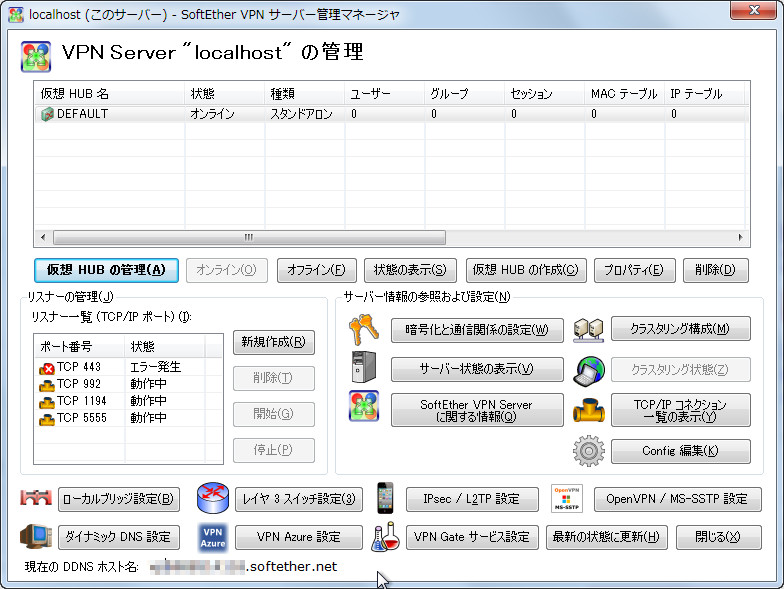The image size is (784, 589).
Task: Open 暗号化と通信関係の設定(W)
Action: coord(477,330)
